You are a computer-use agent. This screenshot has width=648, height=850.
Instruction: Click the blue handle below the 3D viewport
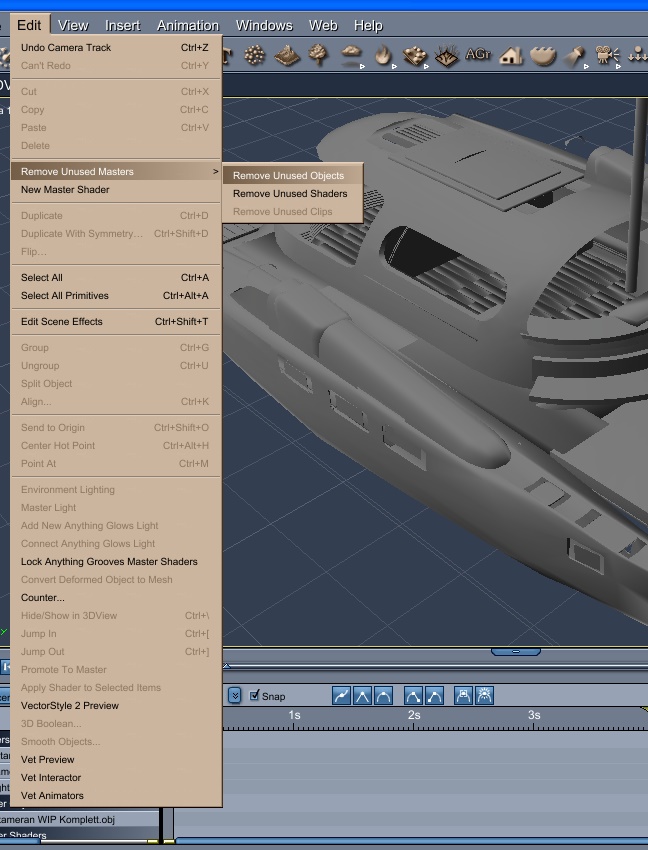click(516, 652)
